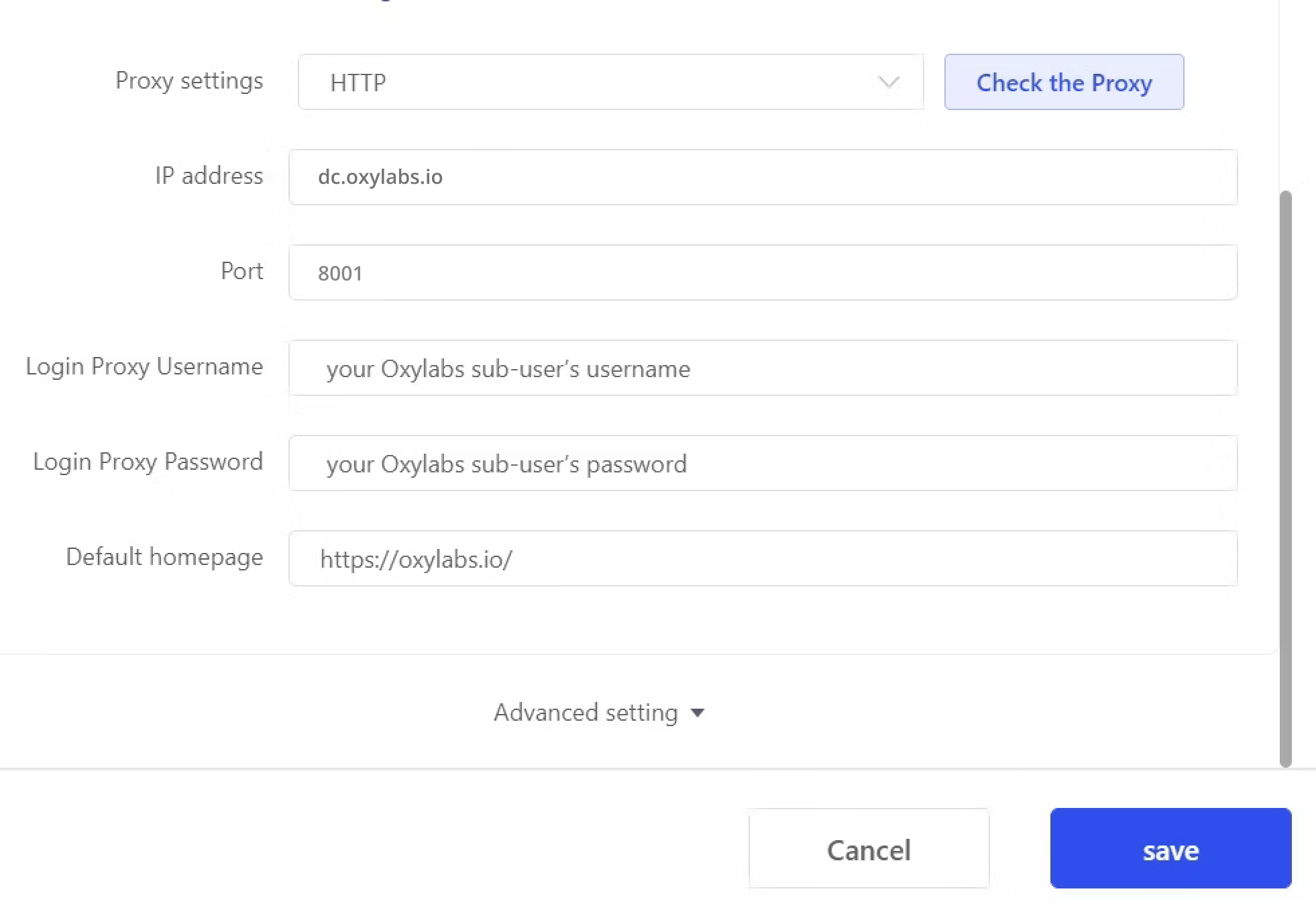
Task: Cancel the proxy configuration dialog
Action: 869,849
